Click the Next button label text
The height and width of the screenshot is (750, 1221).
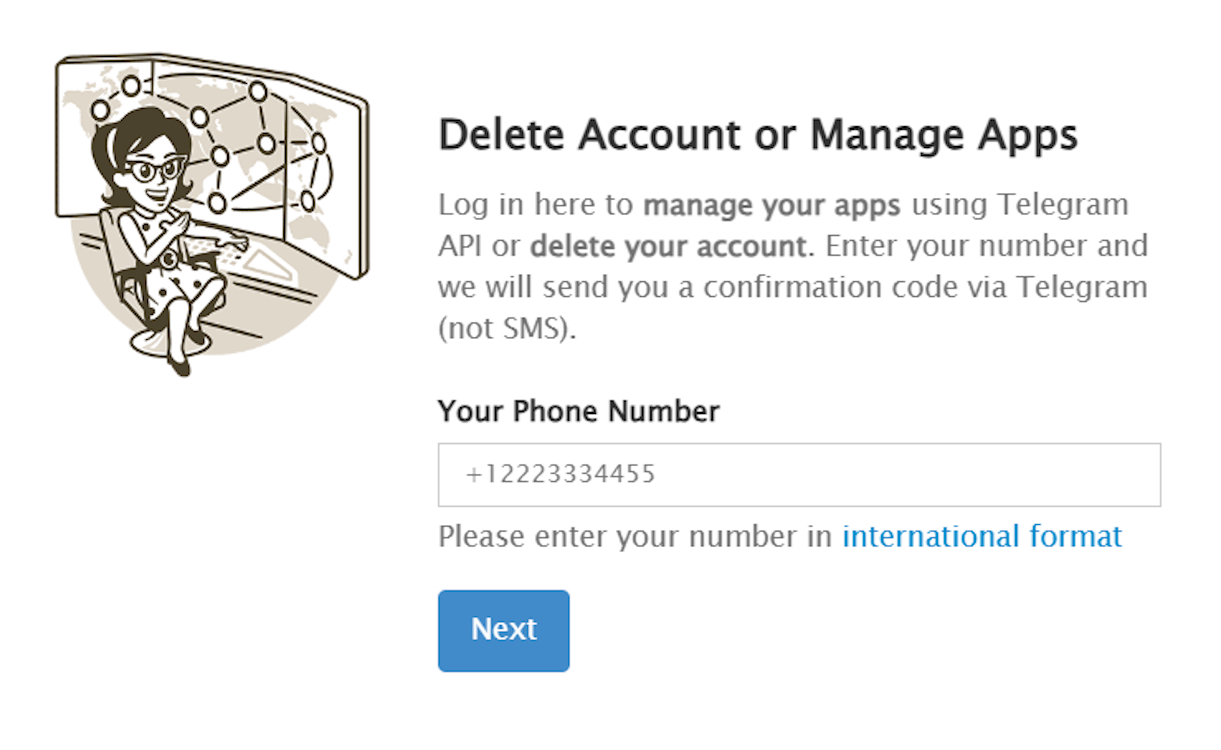[503, 630]
